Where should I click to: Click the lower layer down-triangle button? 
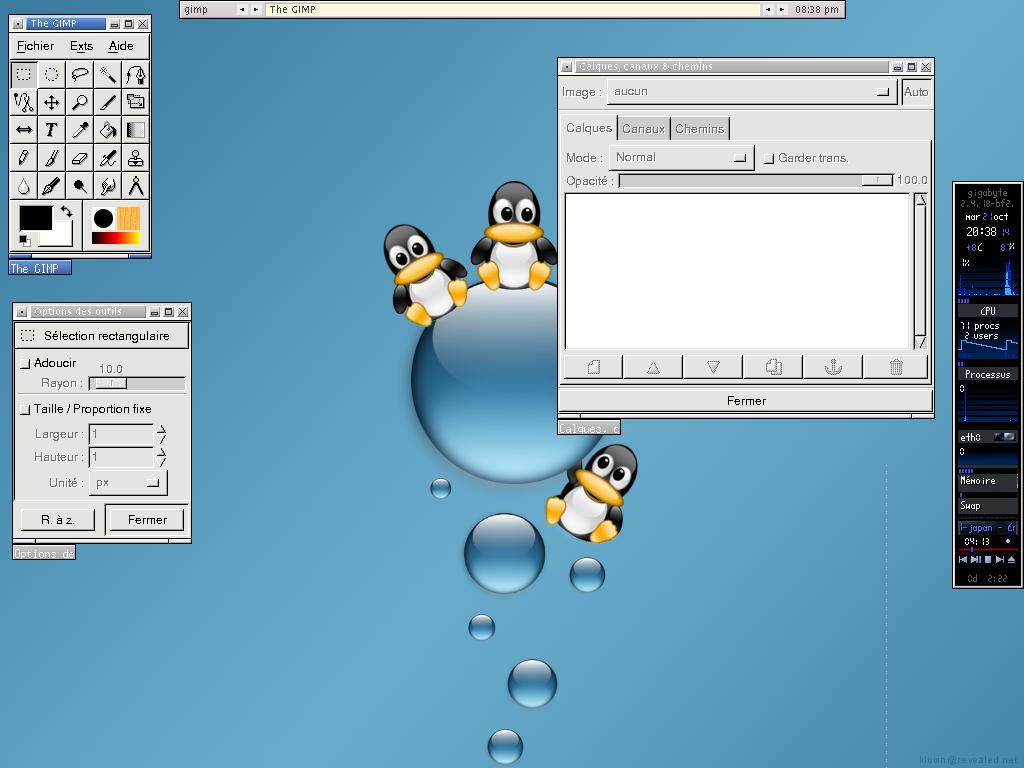713,367
